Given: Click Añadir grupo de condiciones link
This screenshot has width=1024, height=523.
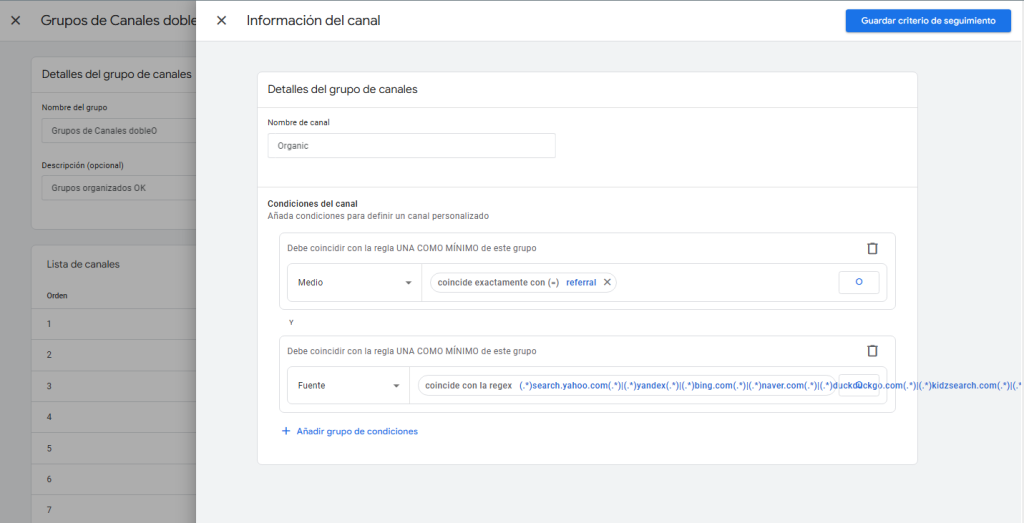Looking at the screenshot, I should 357,431.
